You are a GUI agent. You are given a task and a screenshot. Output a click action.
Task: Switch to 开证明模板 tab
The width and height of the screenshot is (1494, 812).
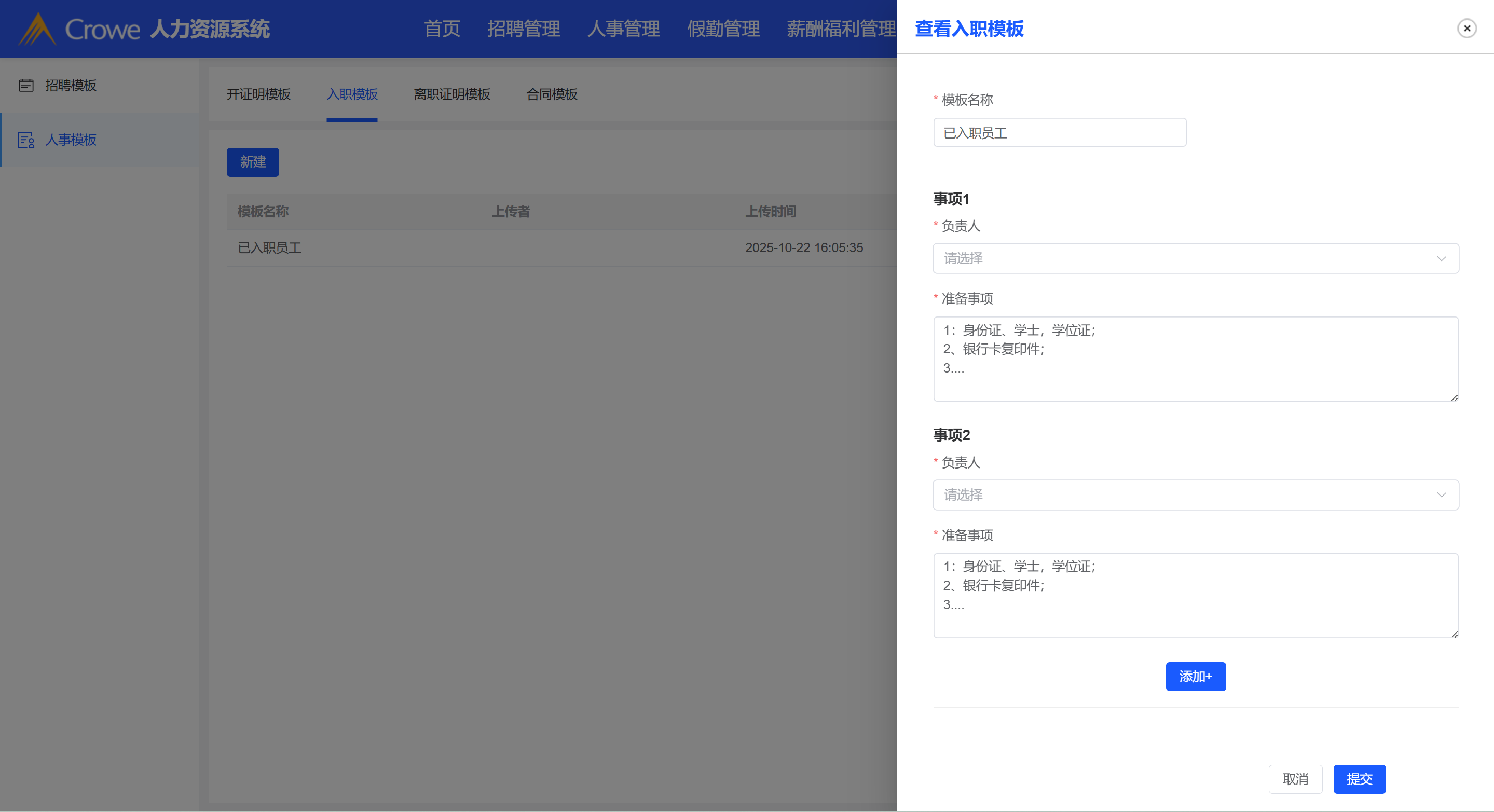[258, 94]
